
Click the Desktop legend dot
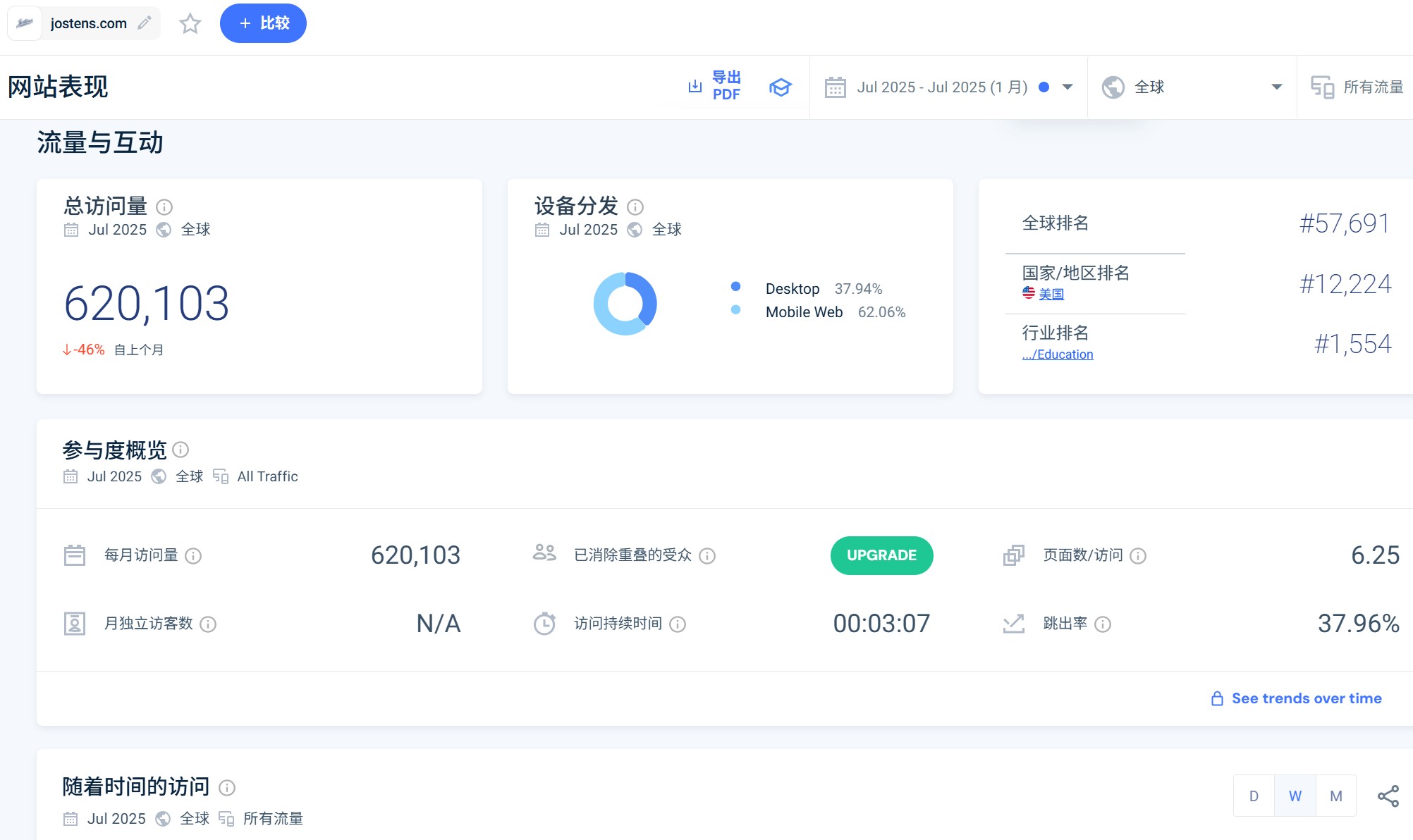(x=735, y=286)
